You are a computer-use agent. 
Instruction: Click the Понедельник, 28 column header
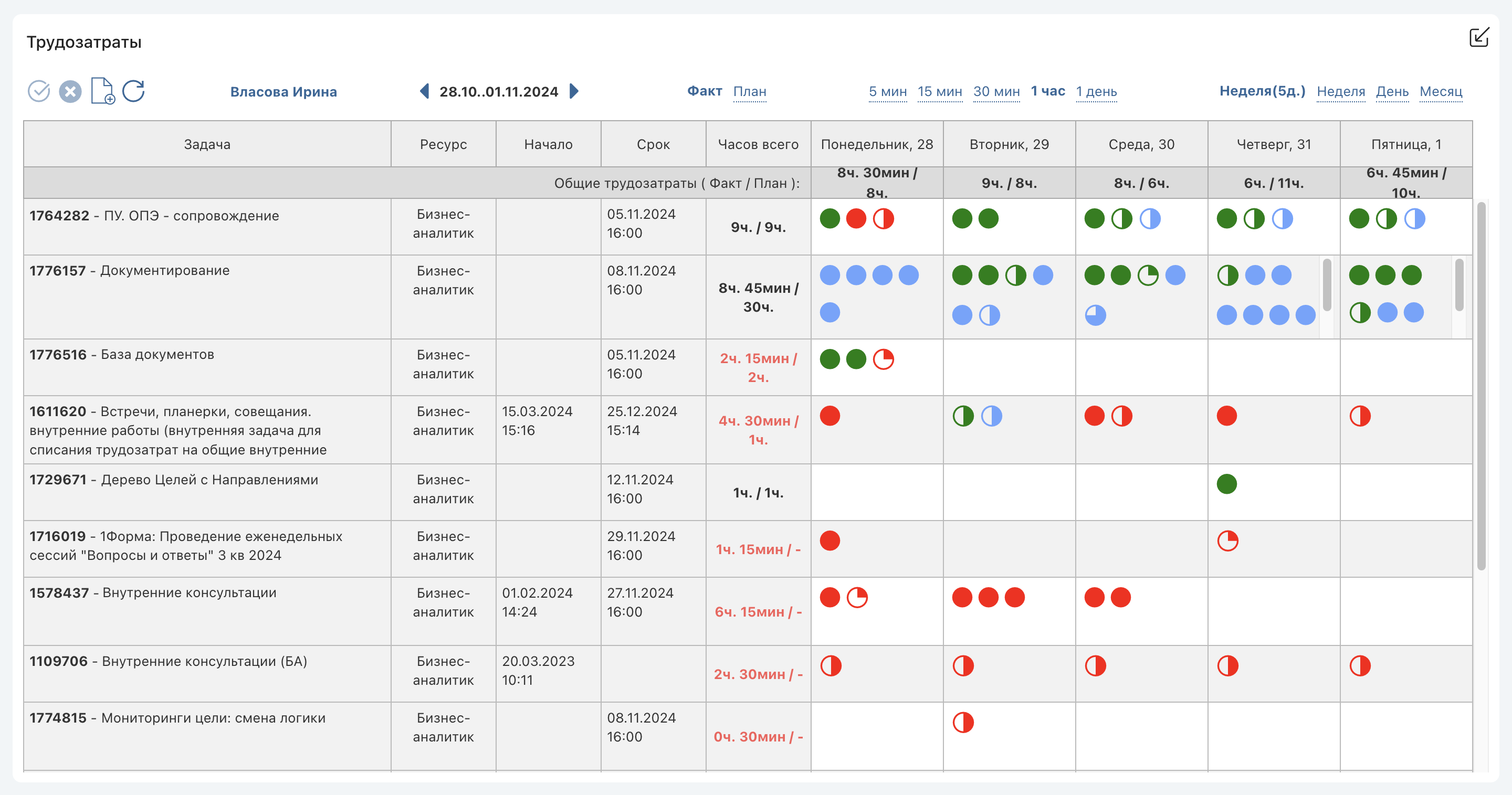877,144
